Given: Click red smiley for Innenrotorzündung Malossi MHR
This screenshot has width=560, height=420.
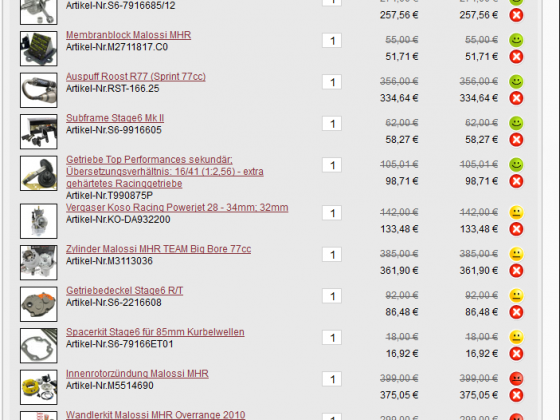Looking at the screenshot, I should (x=516, y=379).
